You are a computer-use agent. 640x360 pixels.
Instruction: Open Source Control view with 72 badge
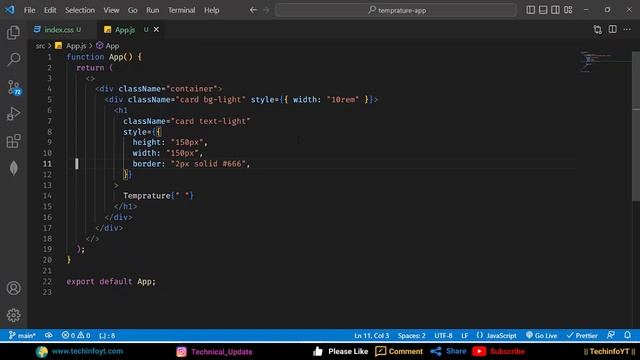(14, 87)
